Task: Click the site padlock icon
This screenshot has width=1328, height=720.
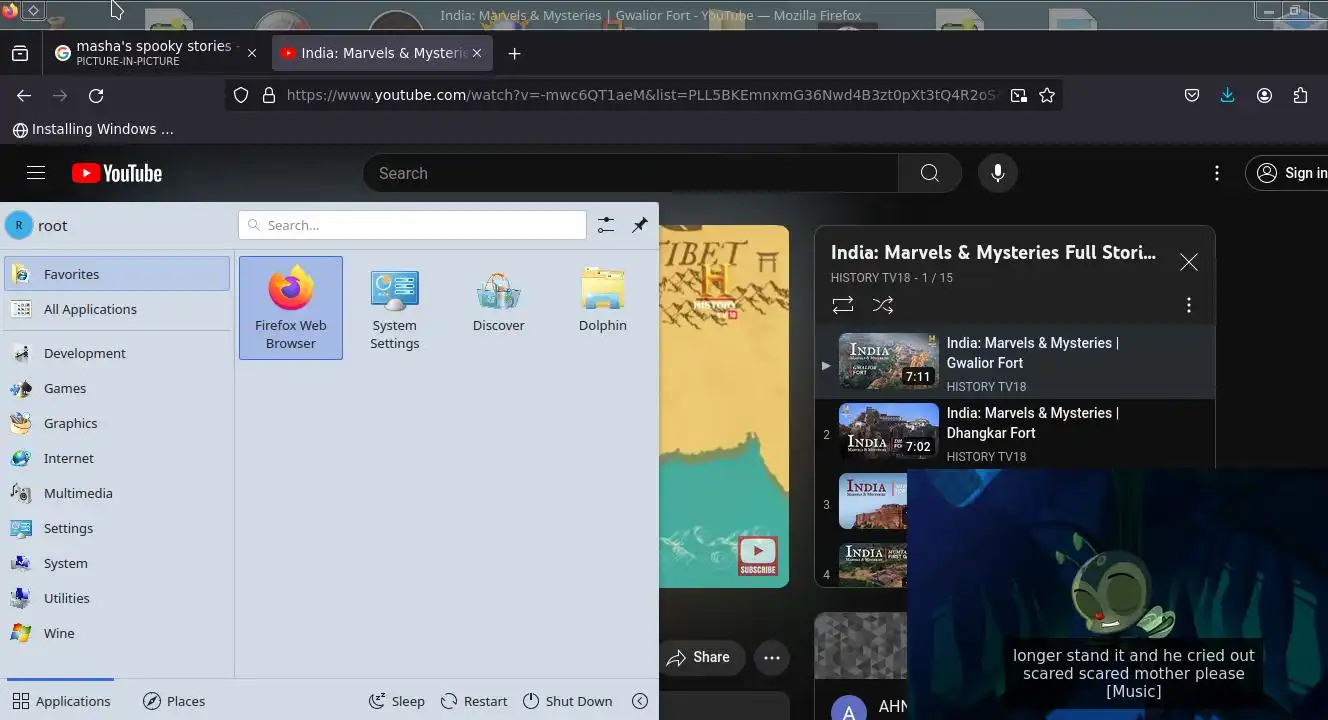Action: [x=268, y=95]
